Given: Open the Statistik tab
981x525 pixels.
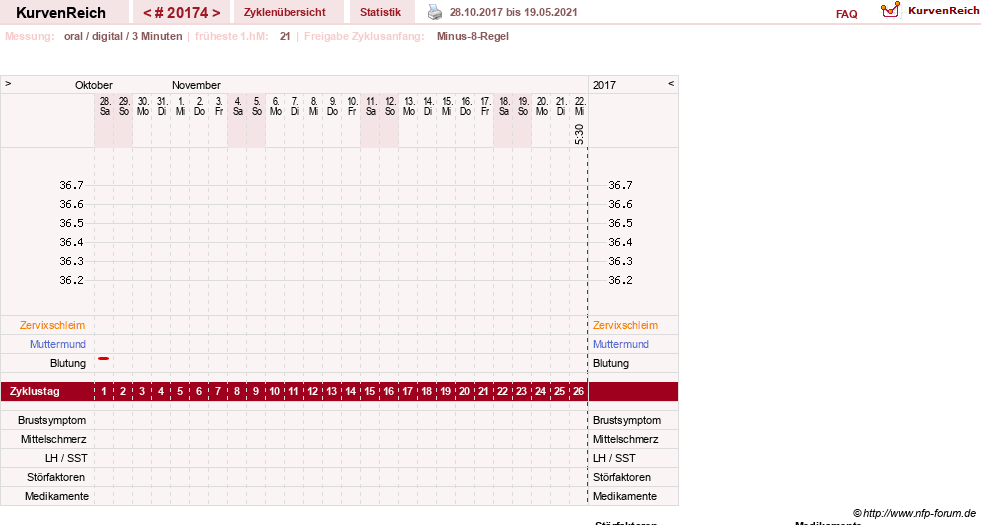Looking at the screenshot, I should coord(380,12).
